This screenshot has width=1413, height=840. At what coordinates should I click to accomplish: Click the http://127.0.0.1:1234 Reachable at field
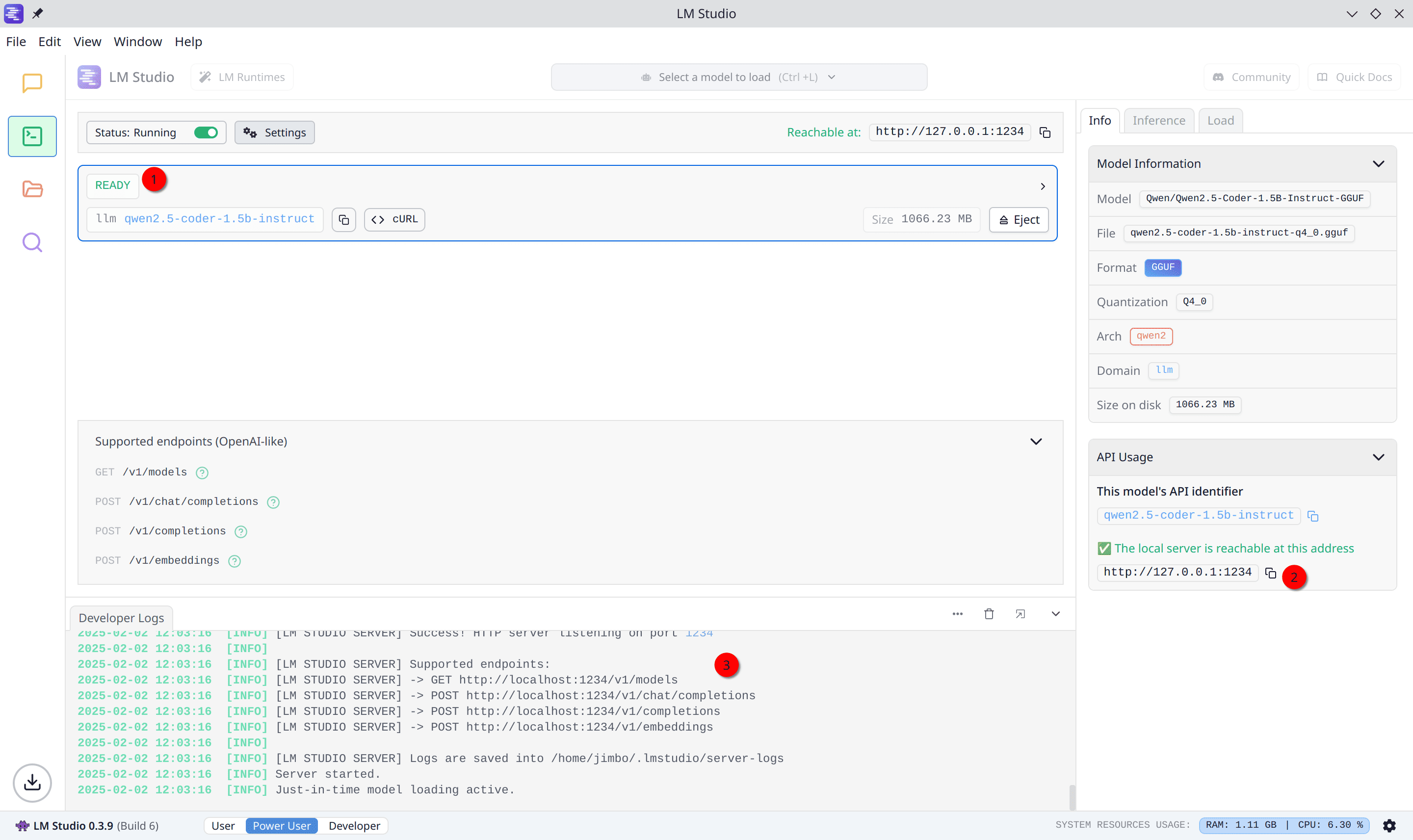tap(949, 132)
